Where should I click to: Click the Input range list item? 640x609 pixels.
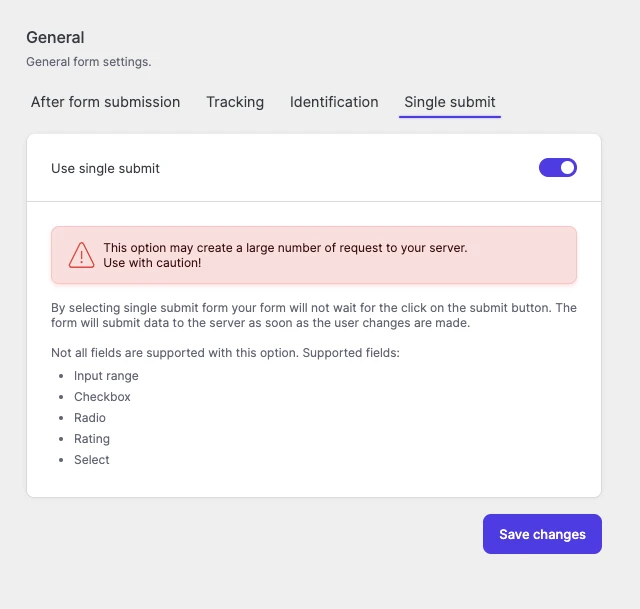(106, 376)
